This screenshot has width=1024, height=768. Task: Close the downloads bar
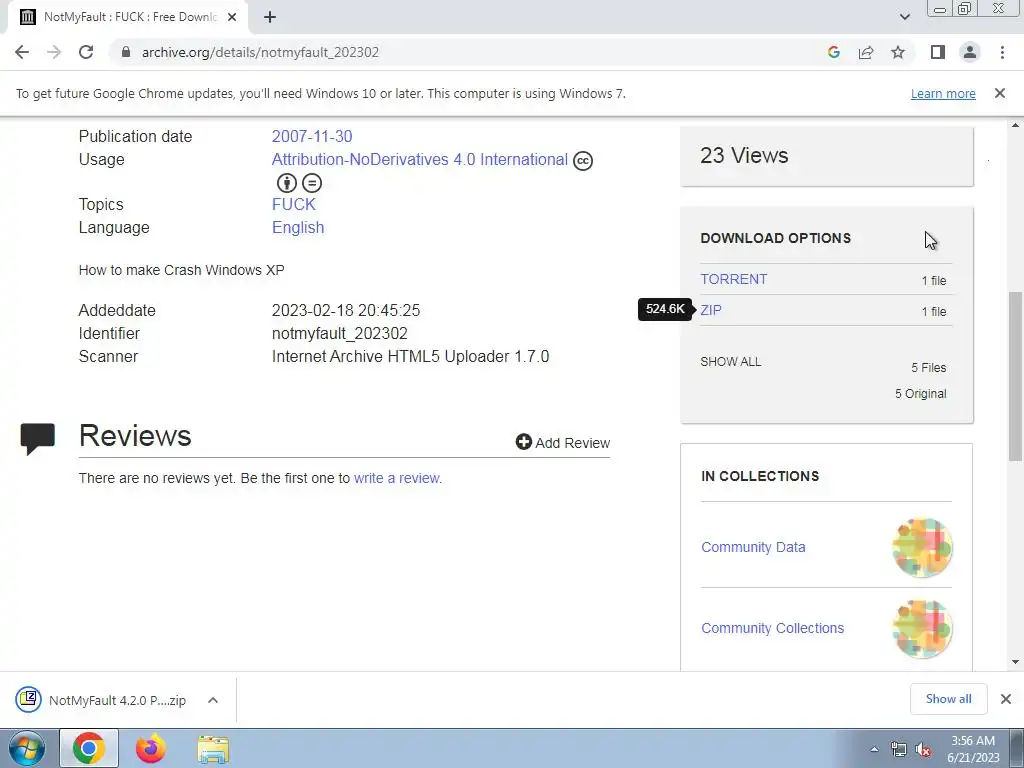pyautogui.click(x=1006, y=699)
